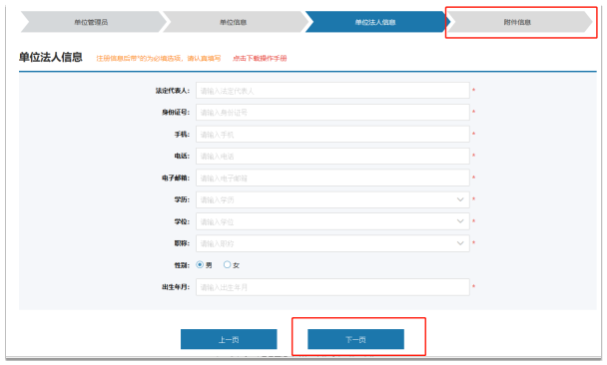This screenshot has height=365, width=607.
Task: Focus the 身份证号 input field
Action: coord(333,112)
